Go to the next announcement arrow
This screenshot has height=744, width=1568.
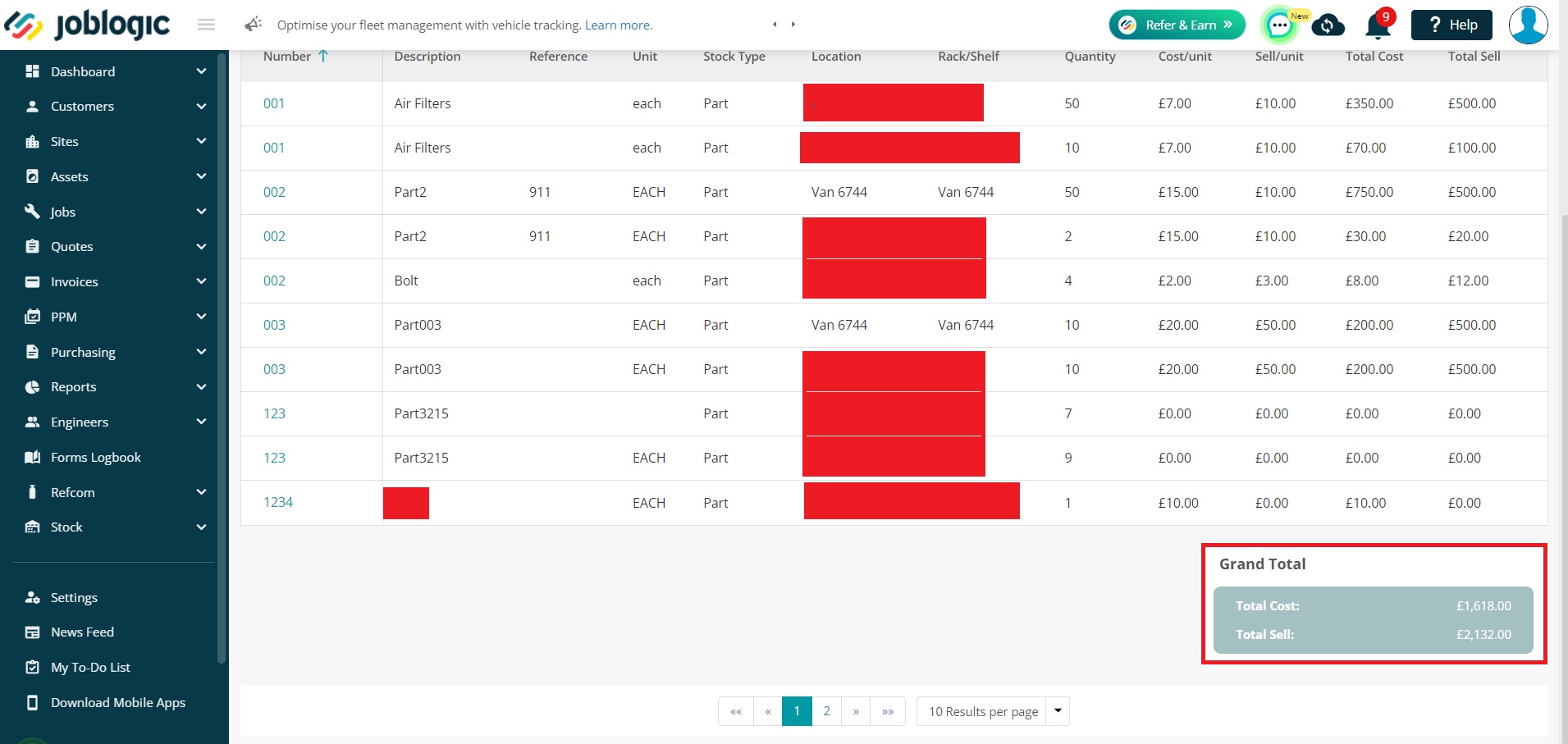[x=793, y=25]
